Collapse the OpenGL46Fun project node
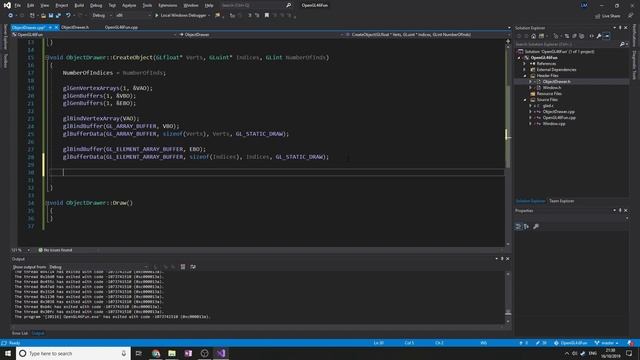The image size is (640, 360). (x=519, y=58)
